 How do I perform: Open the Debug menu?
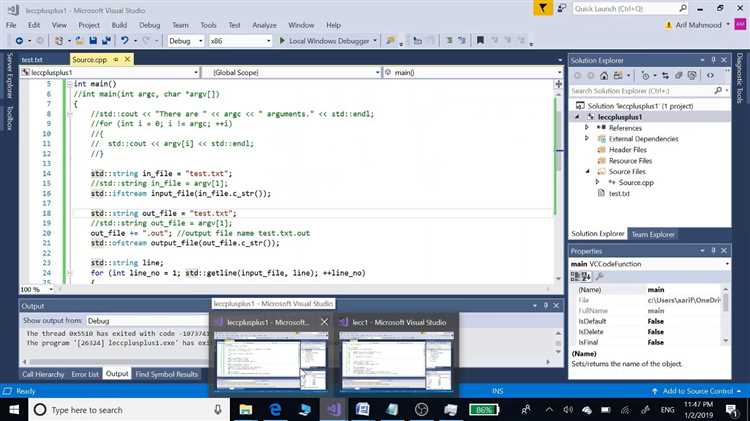click(150, 25)
